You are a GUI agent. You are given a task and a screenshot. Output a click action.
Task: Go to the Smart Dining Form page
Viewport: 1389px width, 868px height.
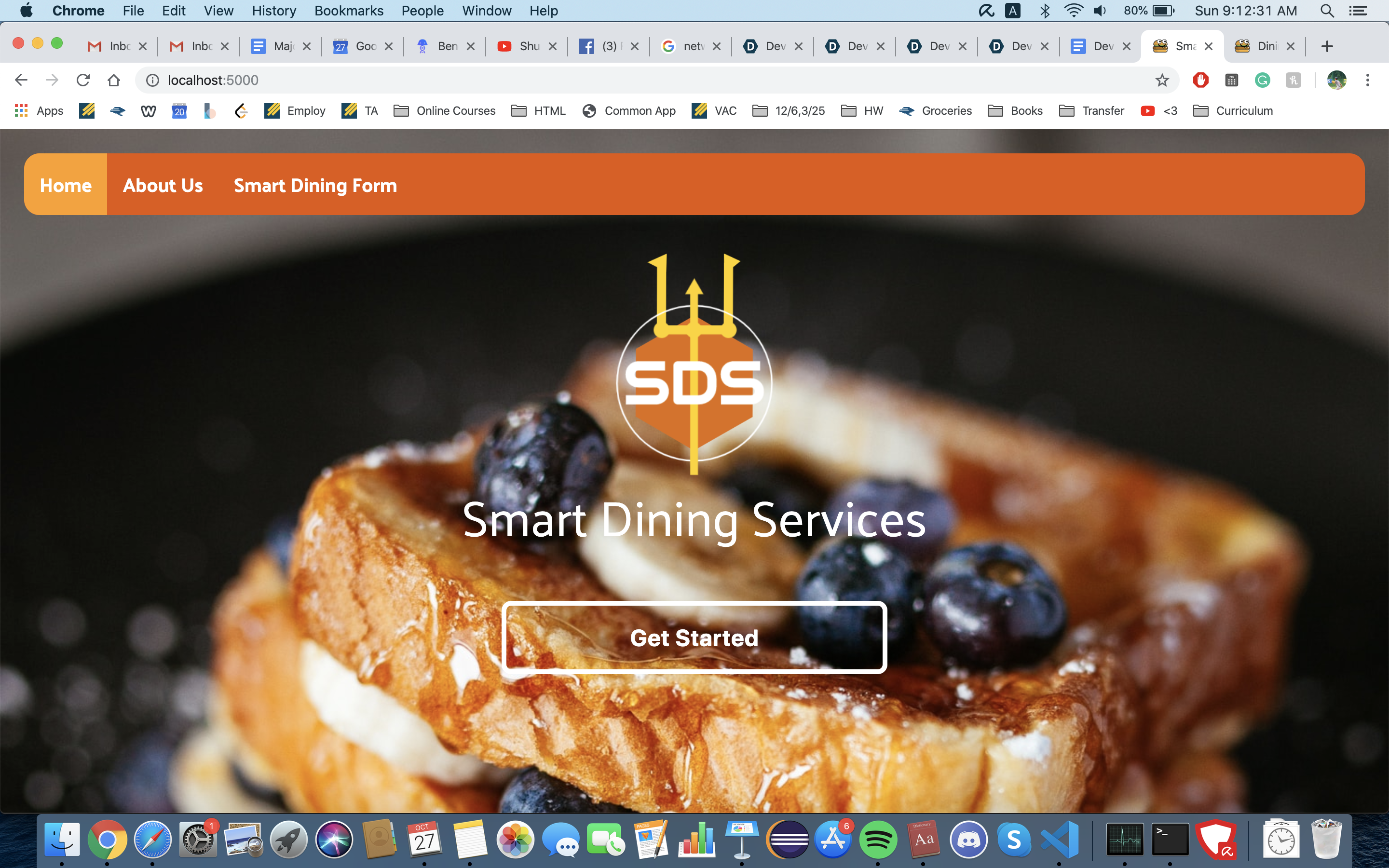315,186
